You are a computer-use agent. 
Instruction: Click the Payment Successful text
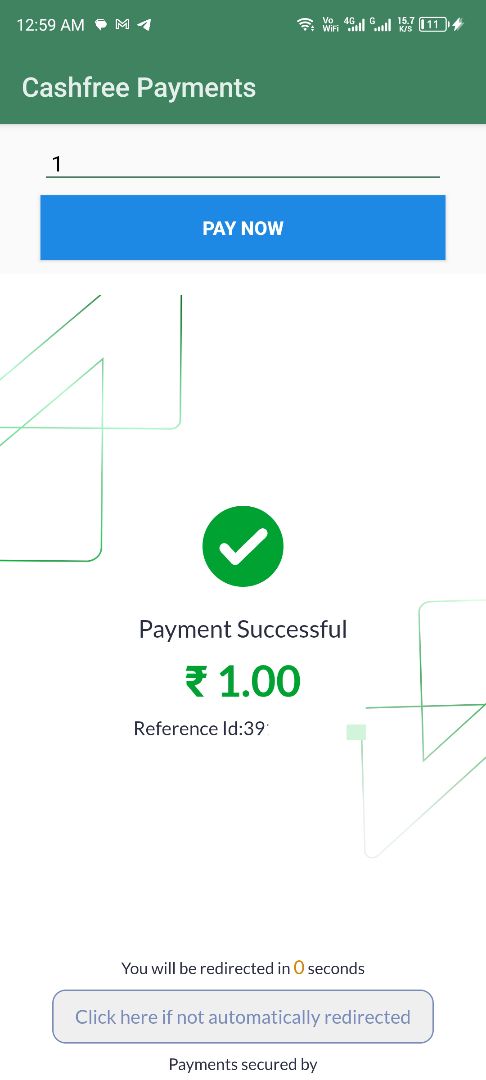click(243, 630)
